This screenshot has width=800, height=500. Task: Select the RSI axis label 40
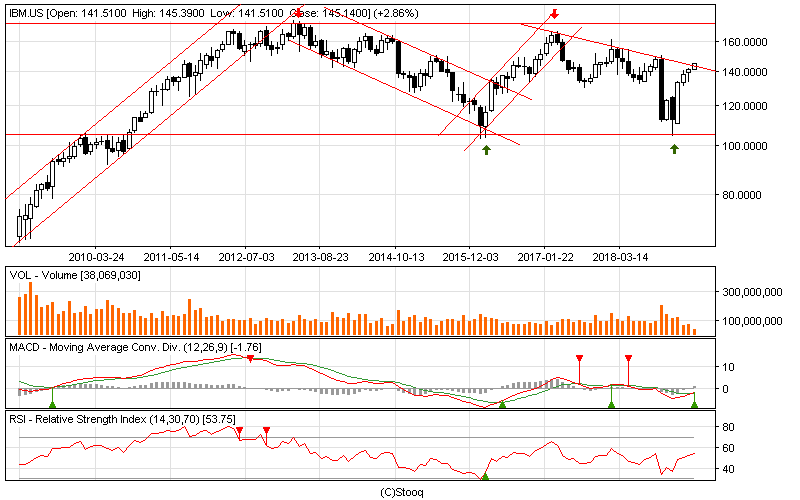click(729, 469)
